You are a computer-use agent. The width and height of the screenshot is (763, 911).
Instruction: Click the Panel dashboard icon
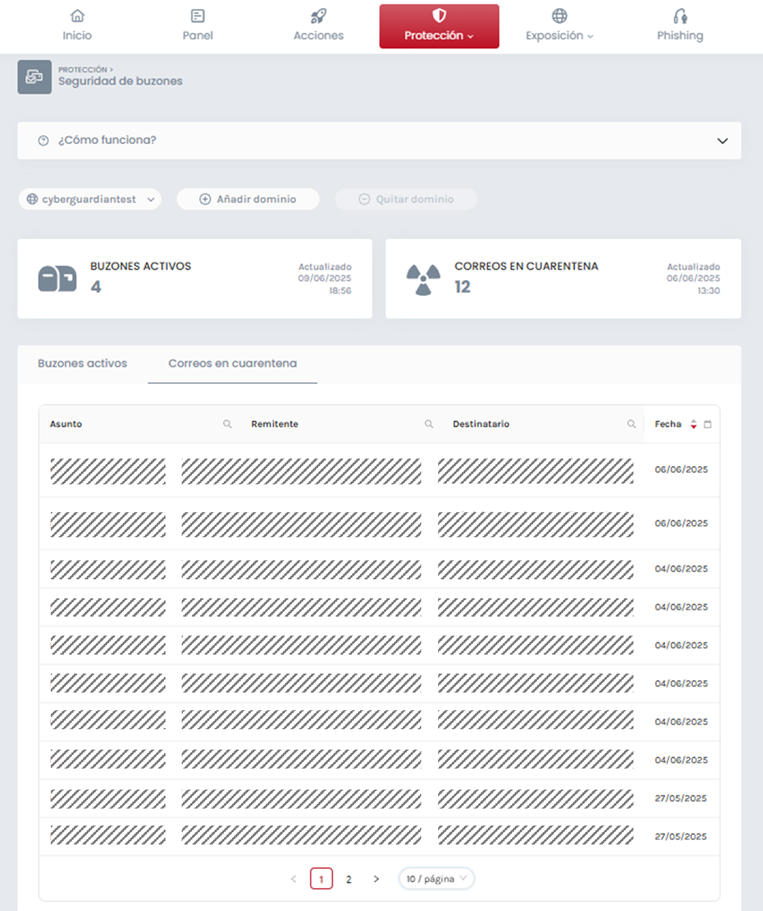coord(197,16)
